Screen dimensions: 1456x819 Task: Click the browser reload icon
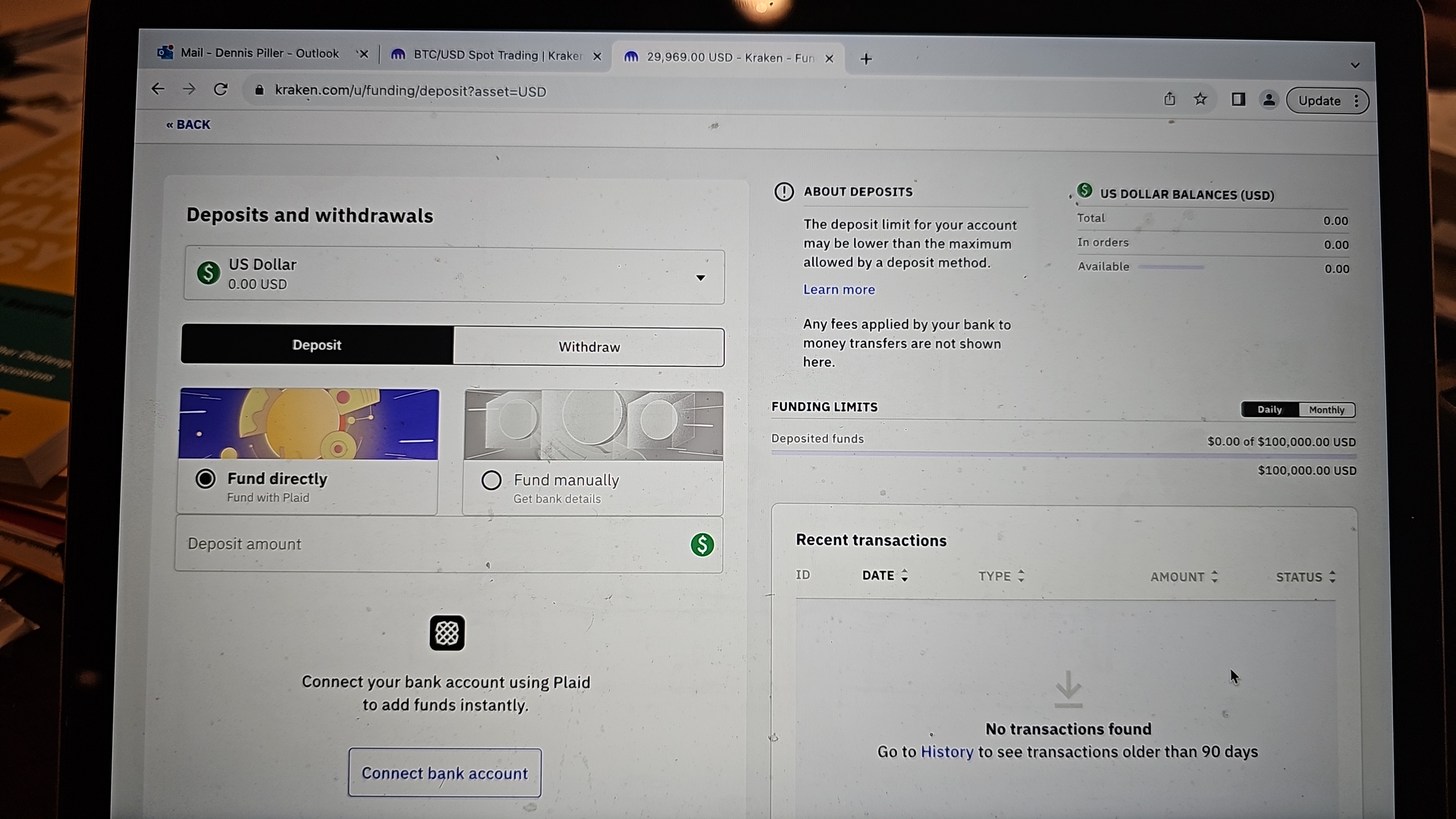point(220,89)
